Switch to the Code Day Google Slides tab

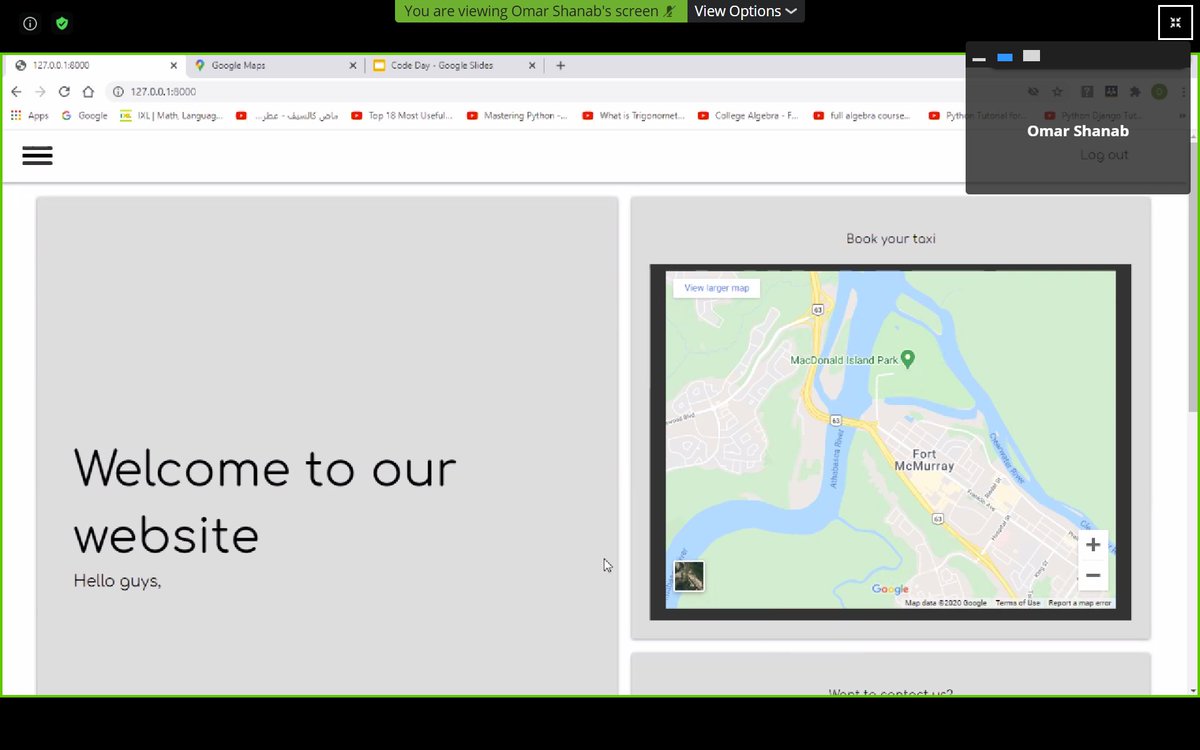[x=455, y=66]
